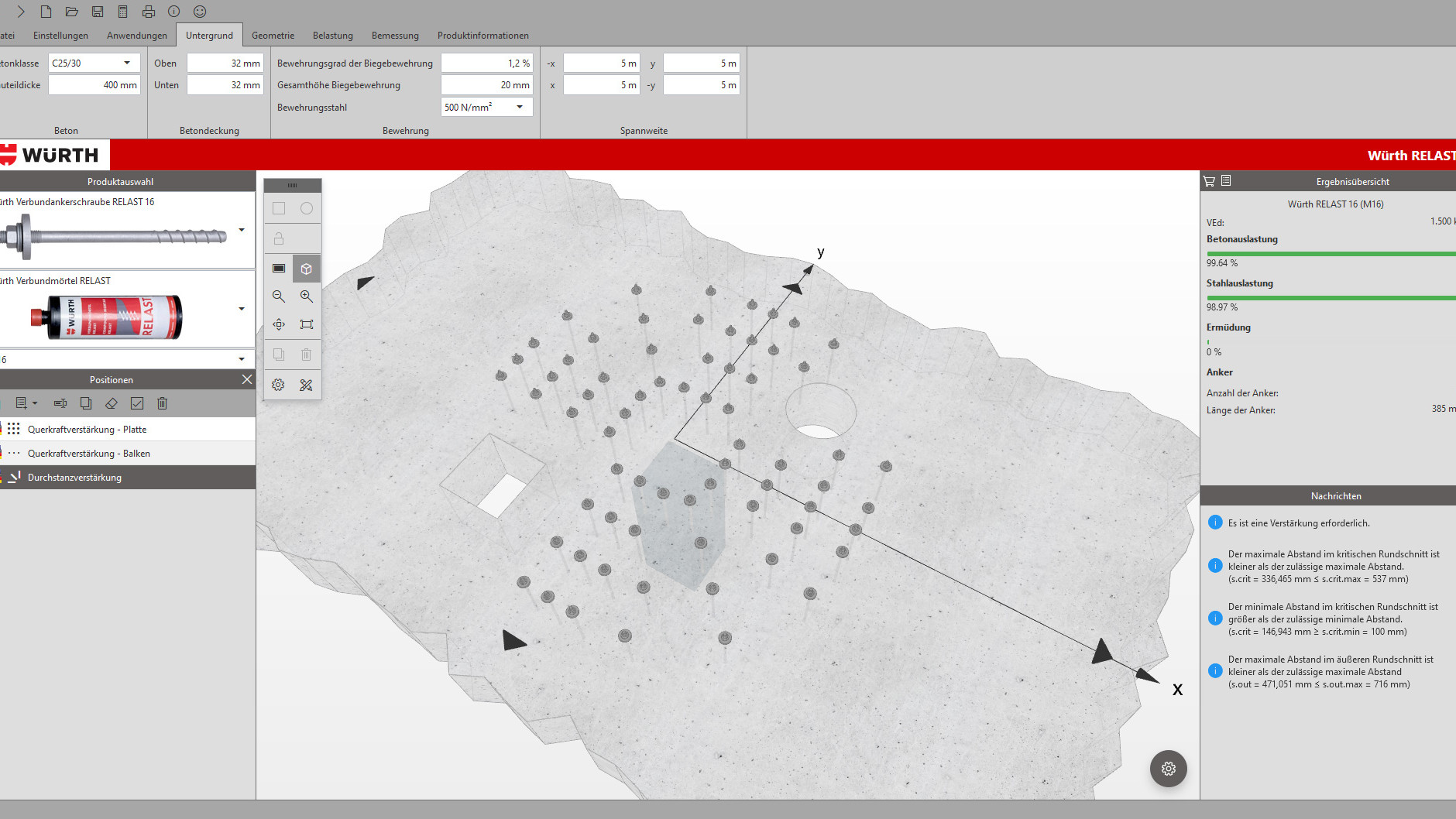Edit the Unten concrete cover field
The image size is (1456, 819).
[225, 85]
